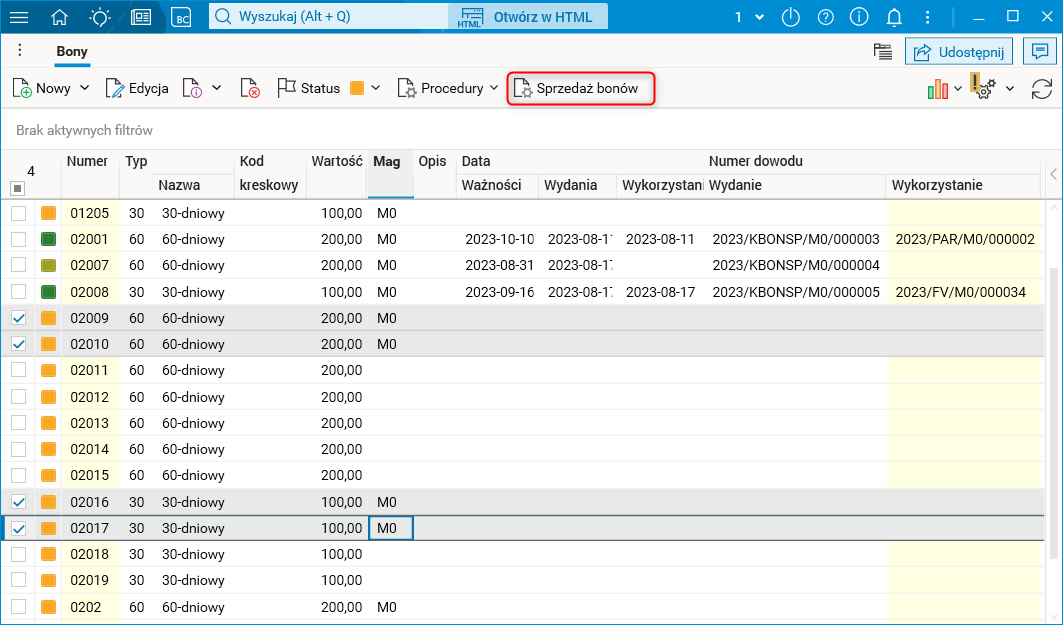Open the Status color dropdown arrow

tap(376, 88)
